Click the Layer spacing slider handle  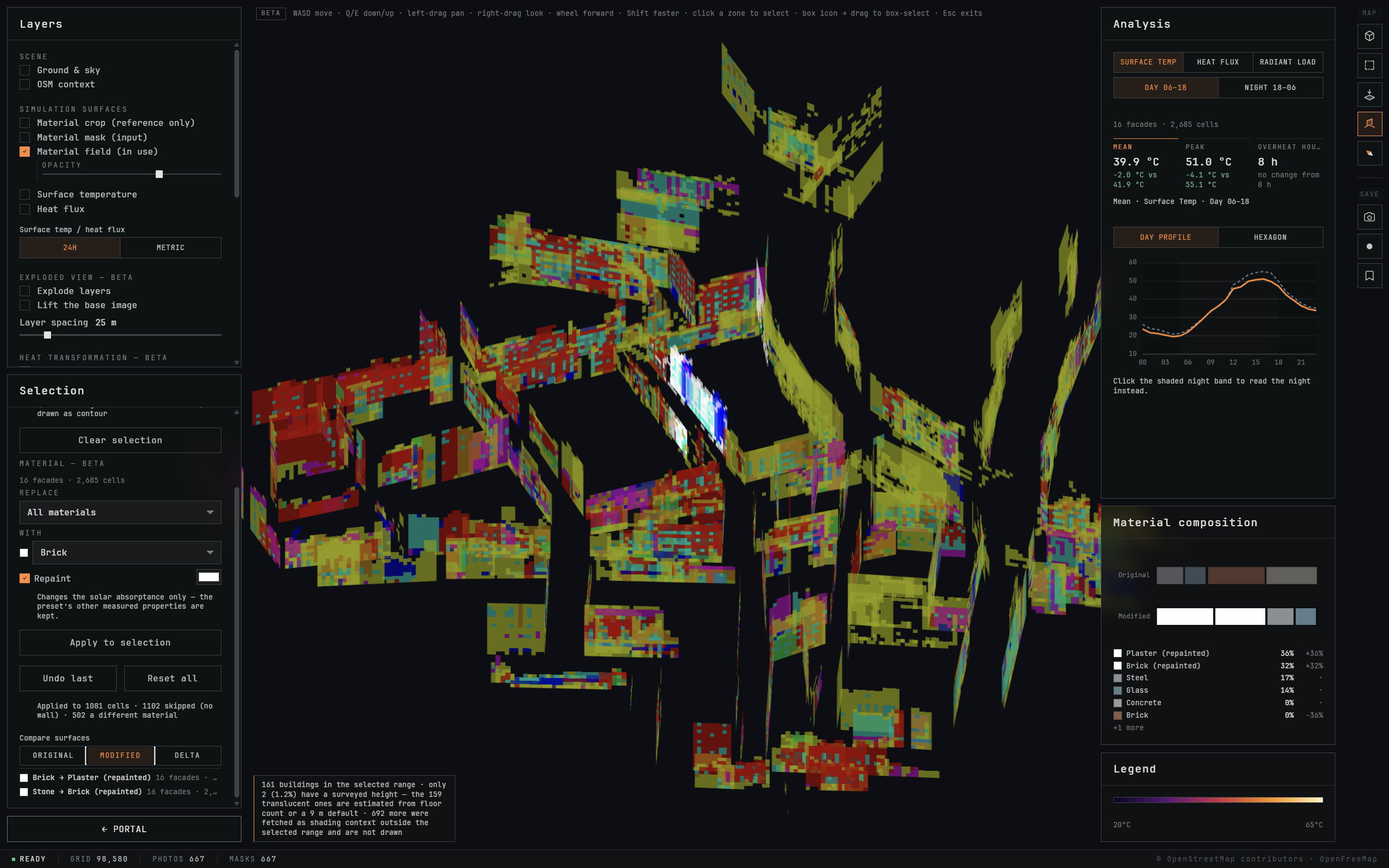click(x=48, y=335)
